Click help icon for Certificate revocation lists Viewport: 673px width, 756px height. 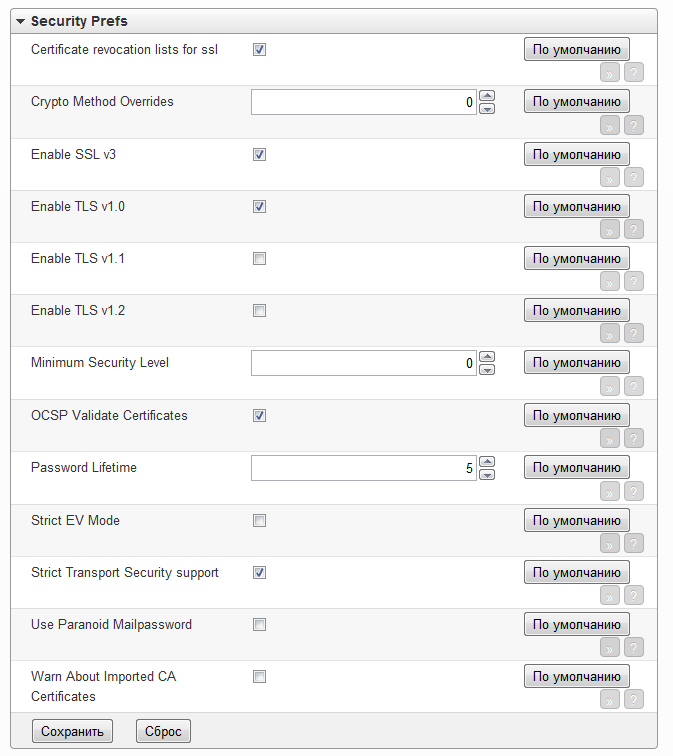[x=634, y=72]
